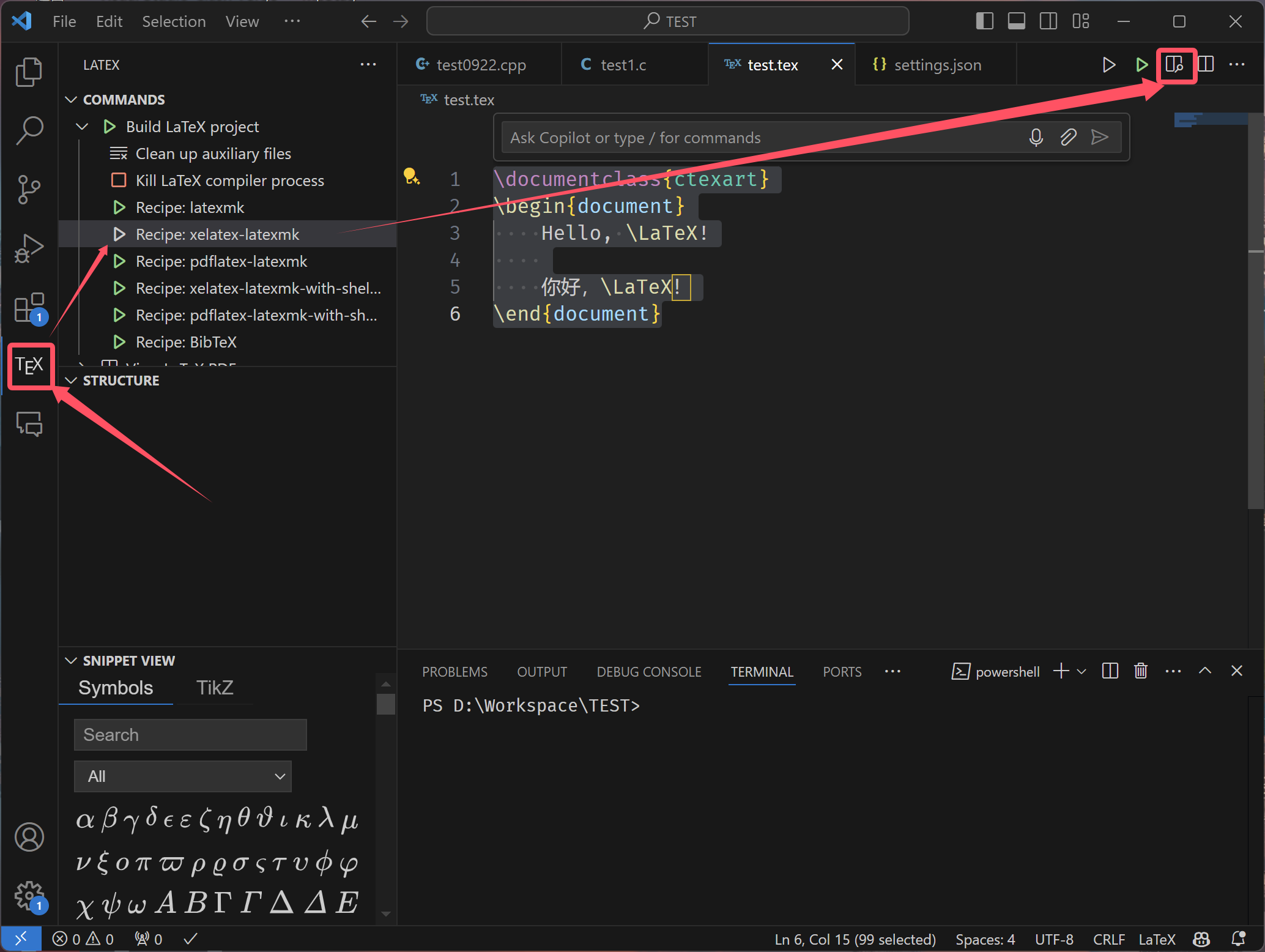Click the send arrow in Copilot input

coord(1100,137)
